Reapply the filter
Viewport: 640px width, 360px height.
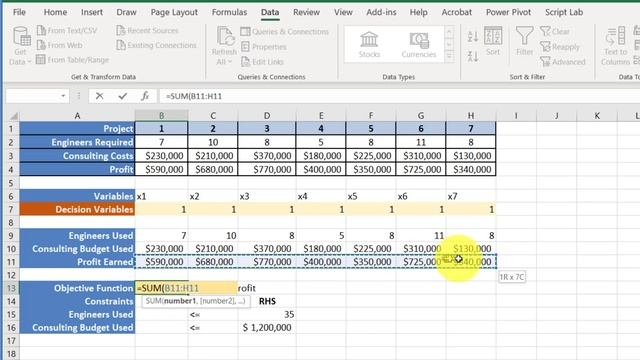(560, 47)
